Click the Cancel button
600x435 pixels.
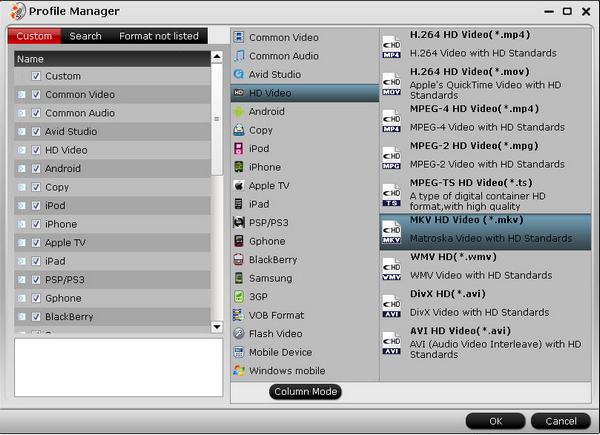pyautogui.click(x=561, y=421)
